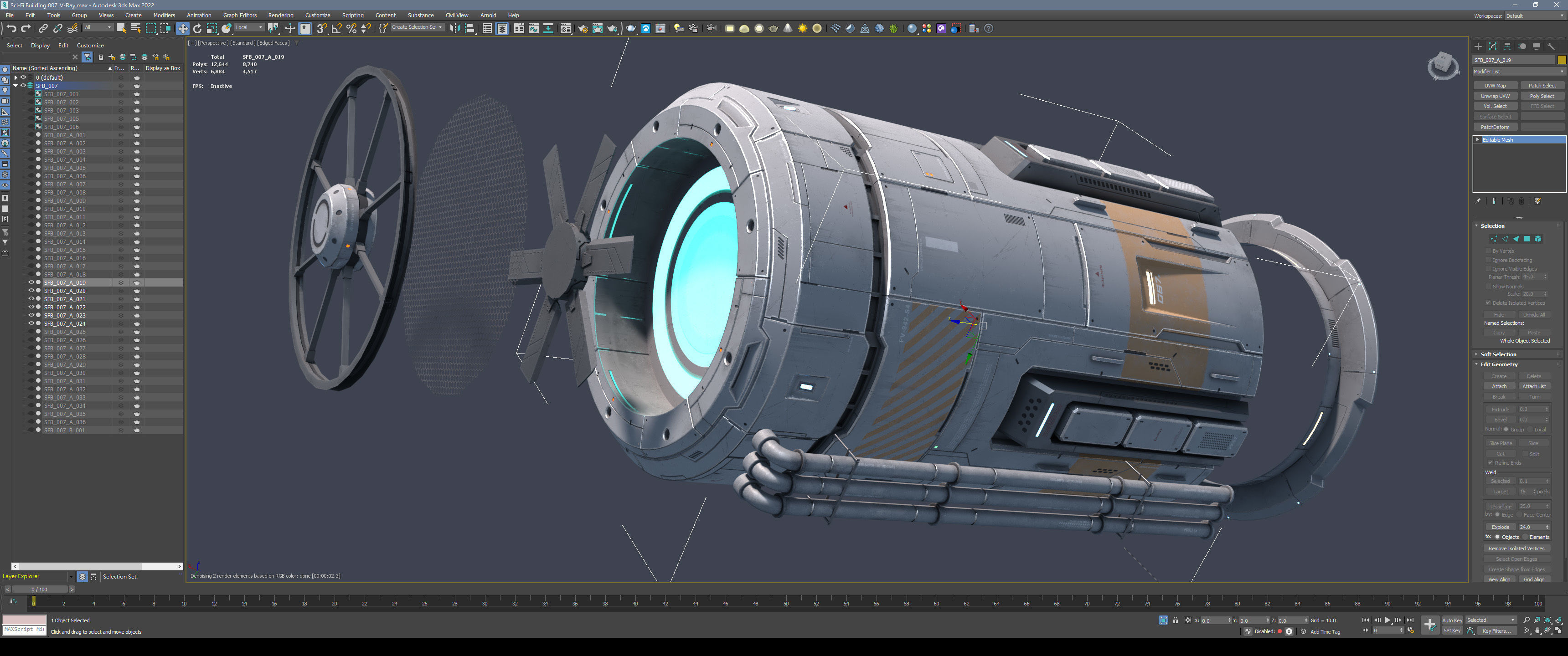Click the Zoom Extents Selected navigation icon
The width and height of the screenshot is (1568, 656).
pos(1547,620)
